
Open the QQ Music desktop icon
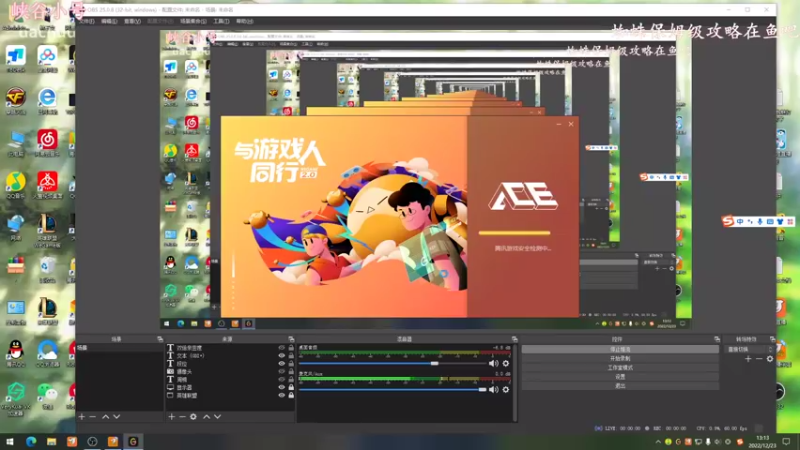point(16,185)
